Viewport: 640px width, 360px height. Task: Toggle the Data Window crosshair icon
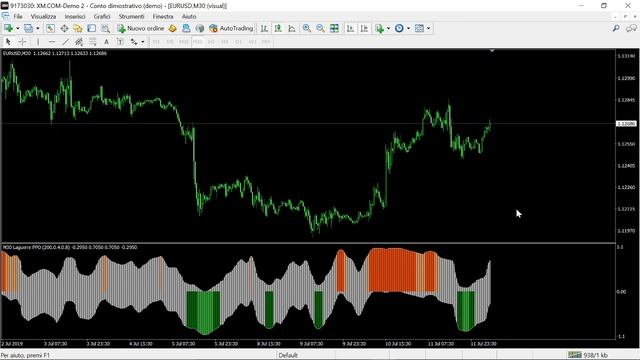pos(64,28)
